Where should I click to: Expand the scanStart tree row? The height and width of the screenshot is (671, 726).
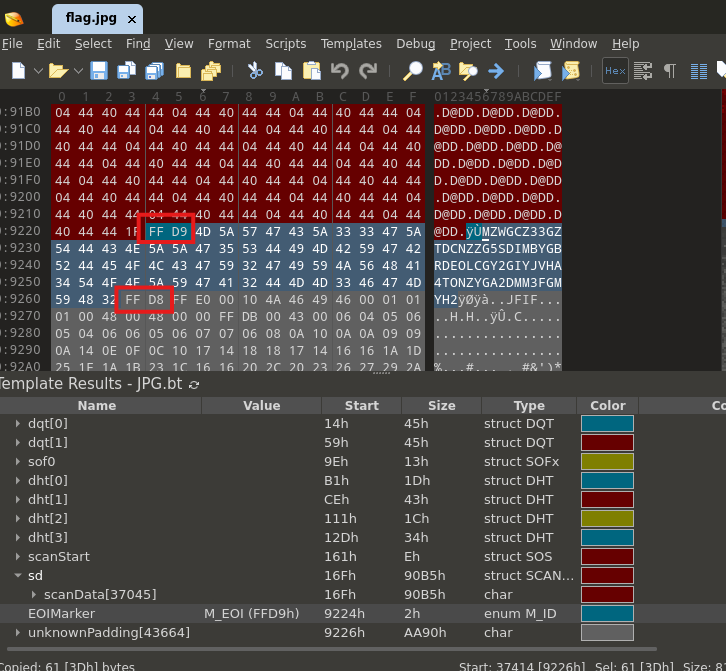pos(18,556)
